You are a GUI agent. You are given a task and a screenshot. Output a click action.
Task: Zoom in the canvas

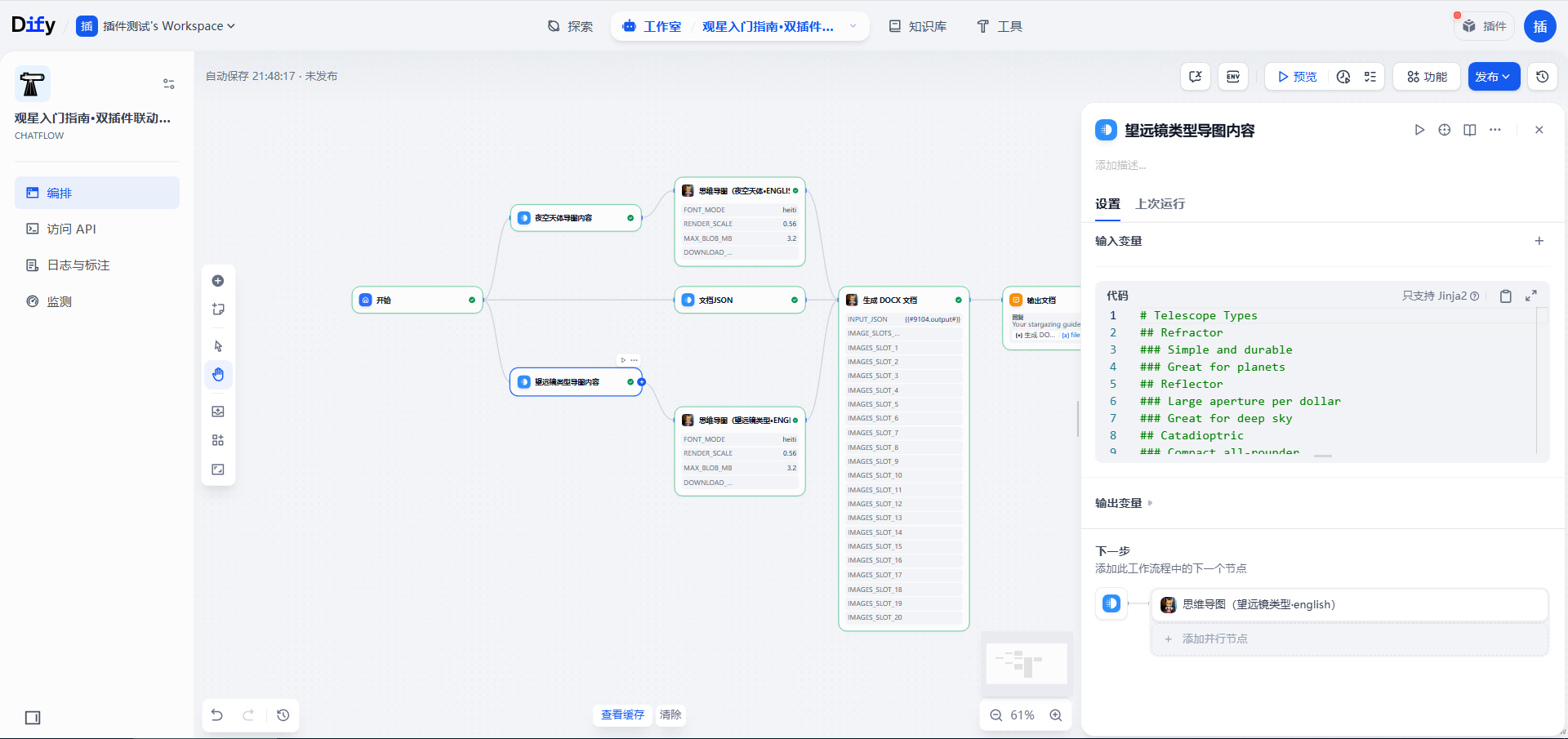pos(1056,715)
